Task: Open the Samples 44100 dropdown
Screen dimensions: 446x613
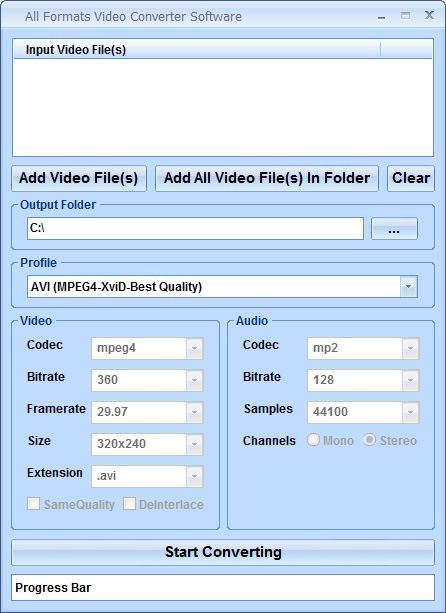Action: click(x=410, y=412)
